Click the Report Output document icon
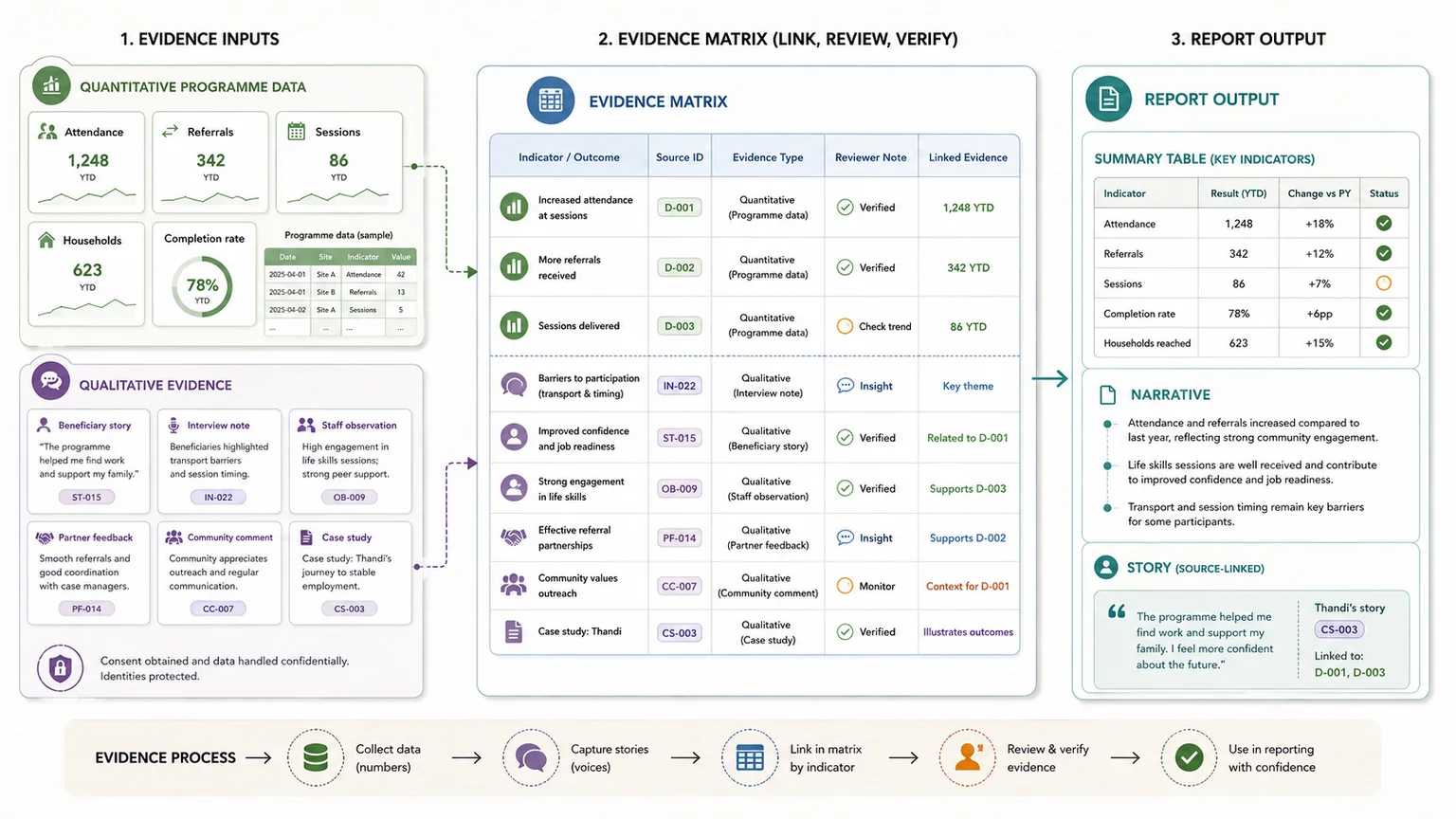1456x819 pixels. click(1108, 99)
